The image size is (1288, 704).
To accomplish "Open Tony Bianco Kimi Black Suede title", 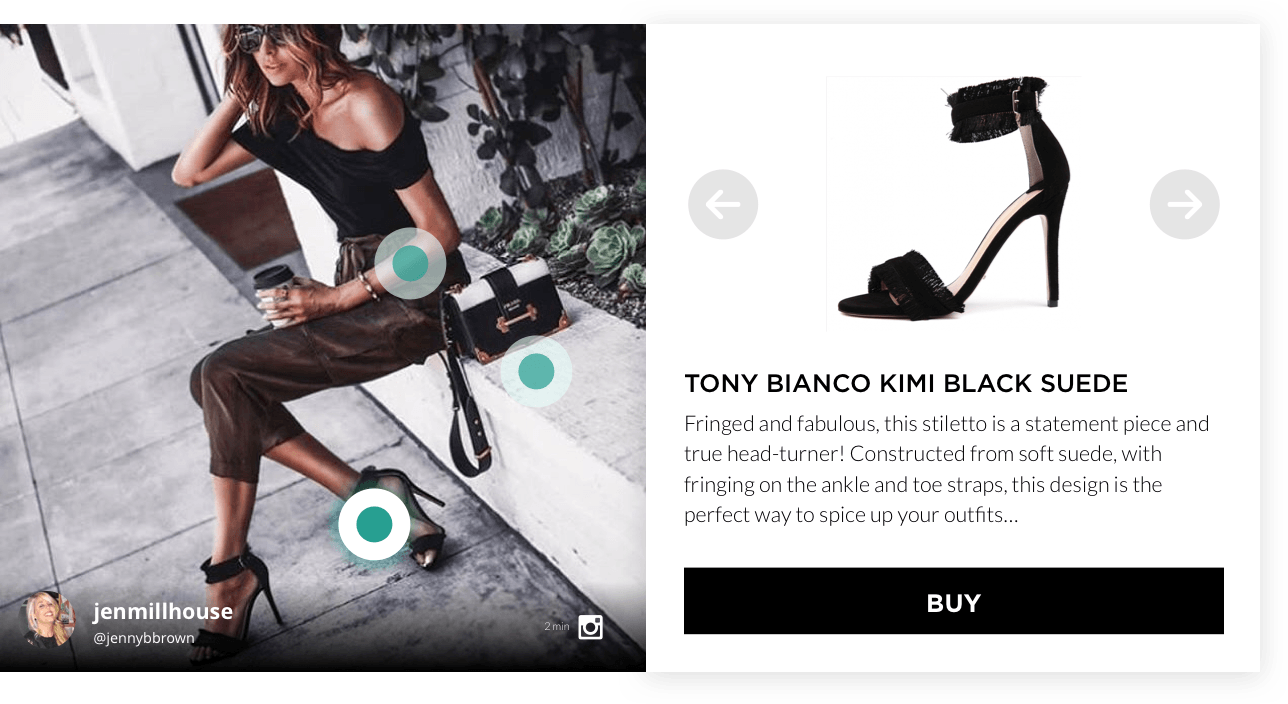I will click(906, 383).
